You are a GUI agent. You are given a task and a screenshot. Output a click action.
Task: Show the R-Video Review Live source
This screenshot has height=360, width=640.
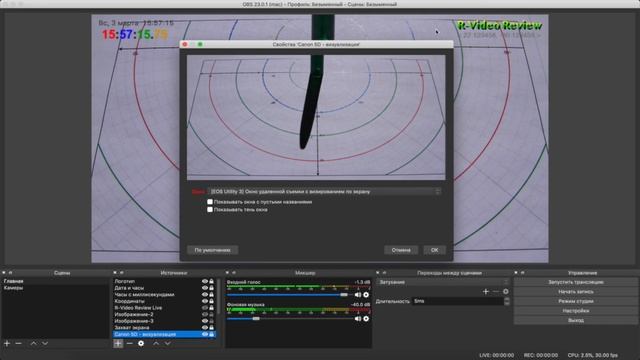205,308
